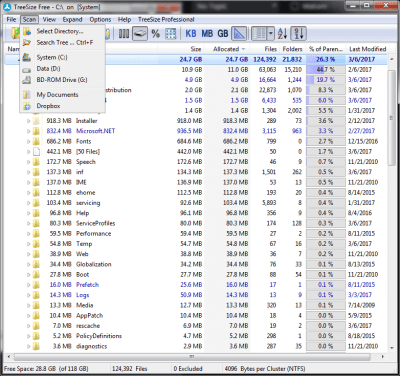Toggle automatic units triangle ruler icon

pos(239,34)
